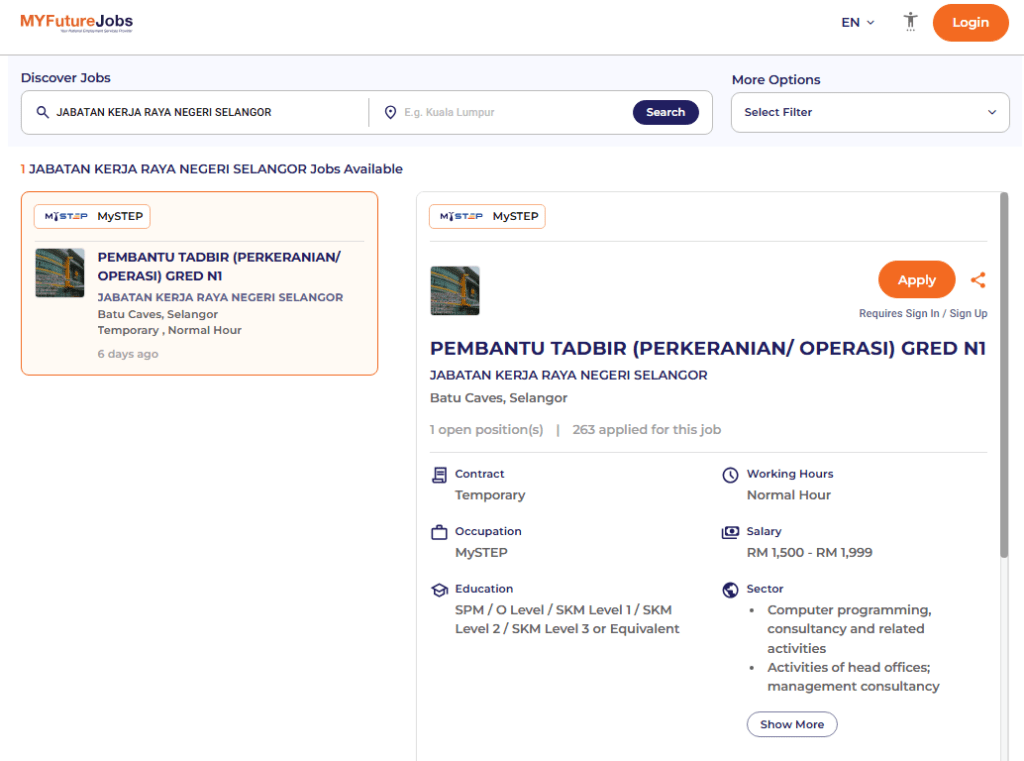Click the job detail panel scrollbar
The image size is (1024, 761).
tap(1004, 376)
